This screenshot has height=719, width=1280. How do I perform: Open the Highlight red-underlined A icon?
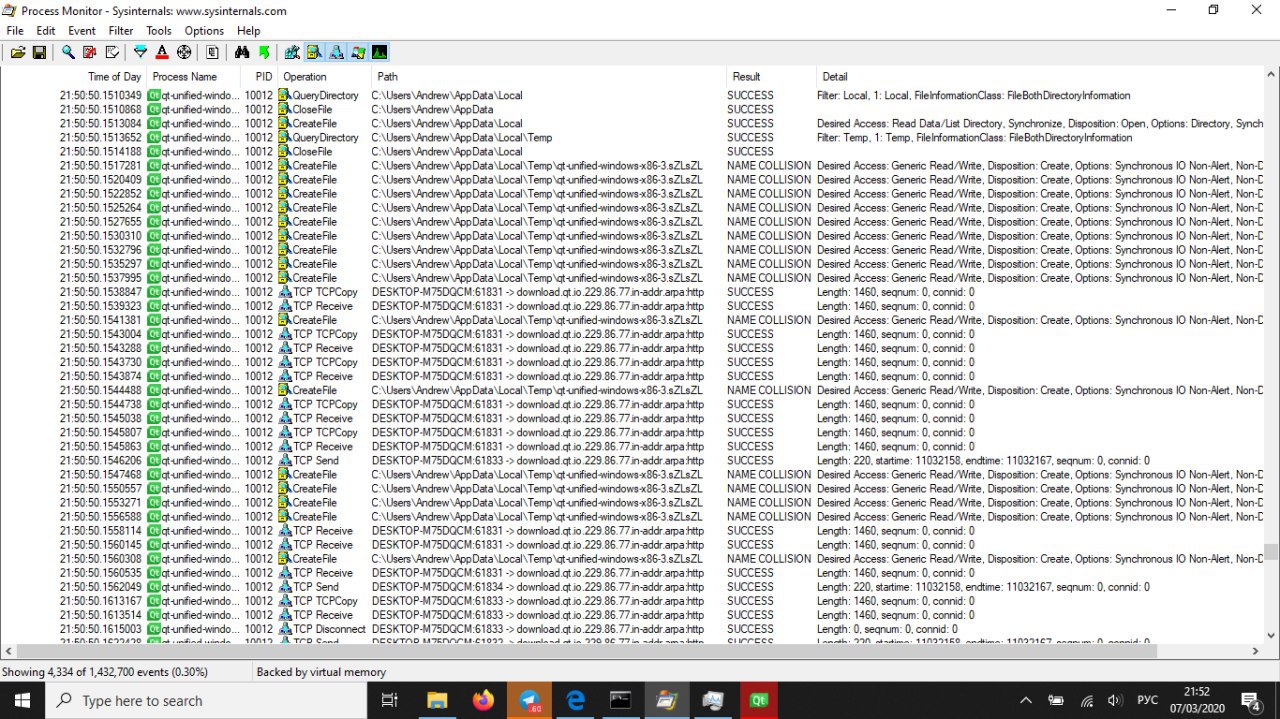162,52
